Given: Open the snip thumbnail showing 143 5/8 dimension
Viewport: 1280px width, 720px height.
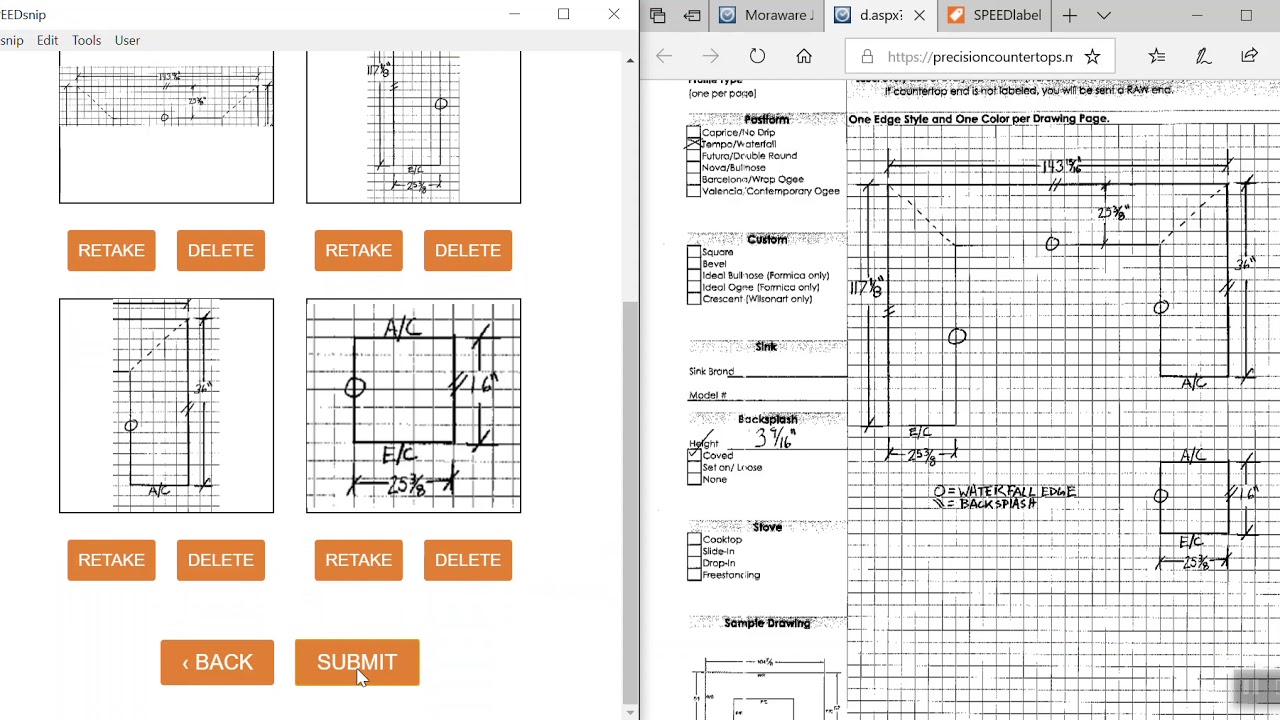Looking at the screenshot, I should click(x=166, y=128).
